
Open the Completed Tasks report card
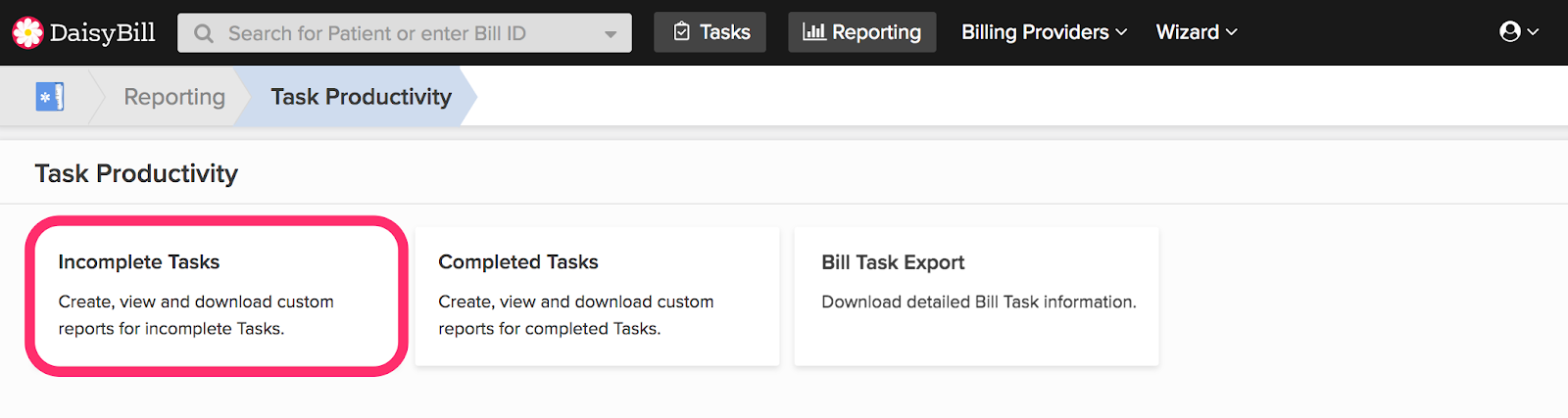point(597,296)
